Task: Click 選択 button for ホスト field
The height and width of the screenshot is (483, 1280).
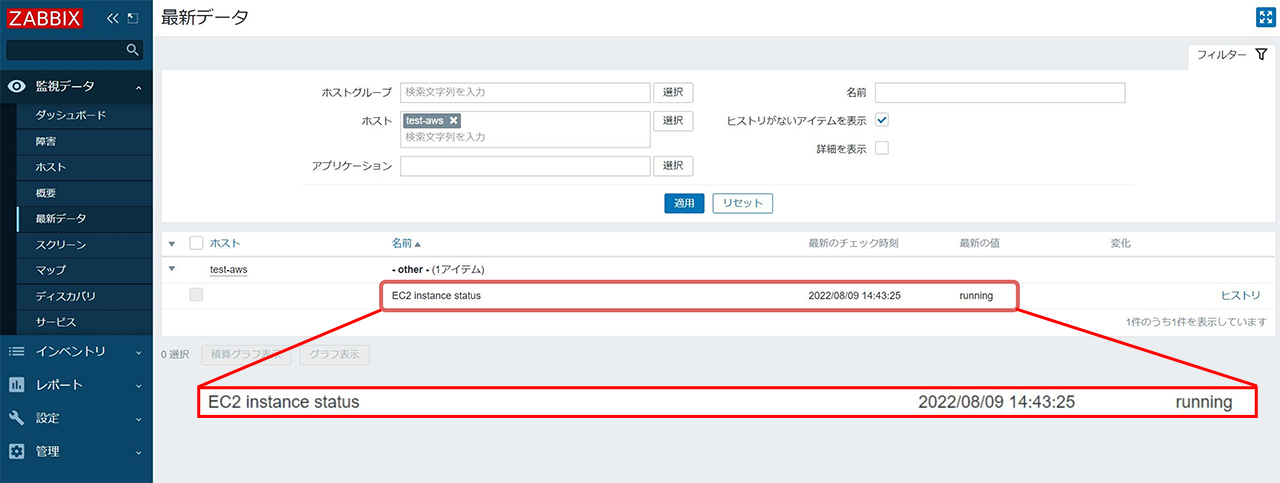Action: tap(673, 120)
